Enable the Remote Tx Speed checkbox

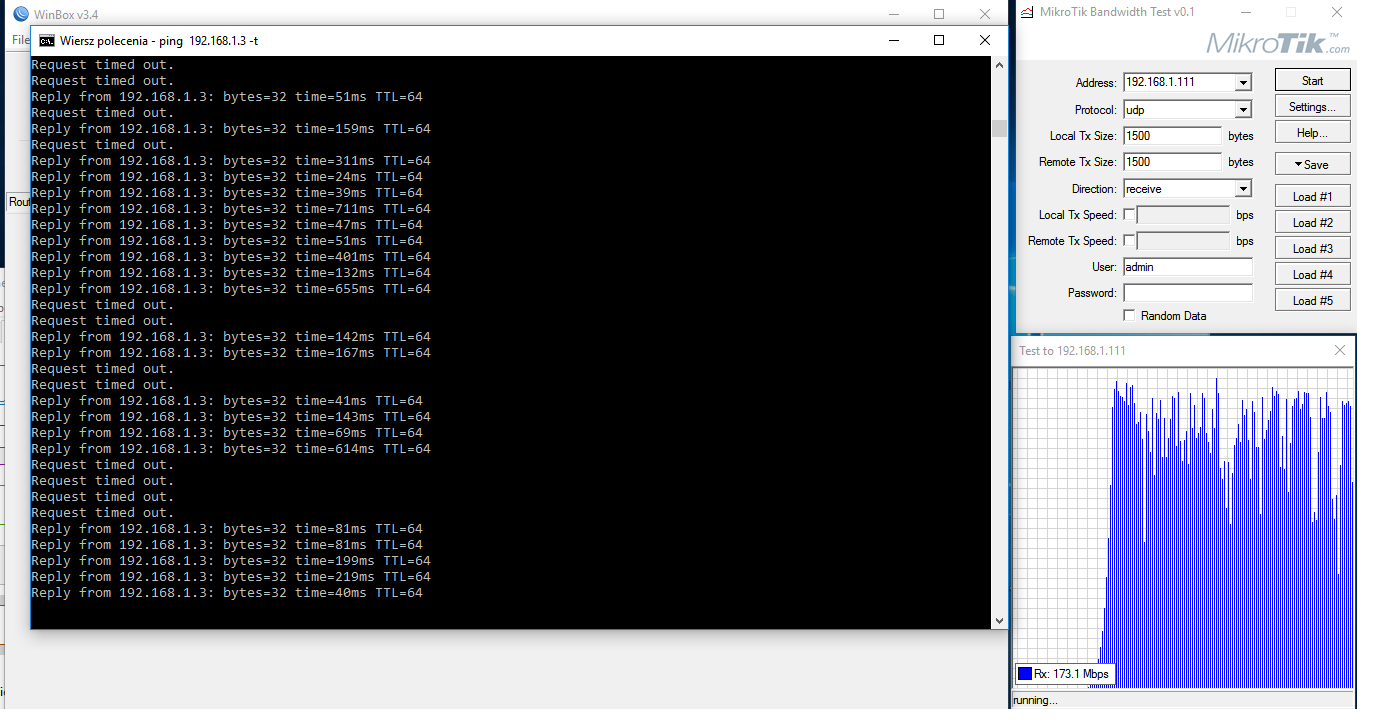pyautogui.click(x=1129, y=241)
